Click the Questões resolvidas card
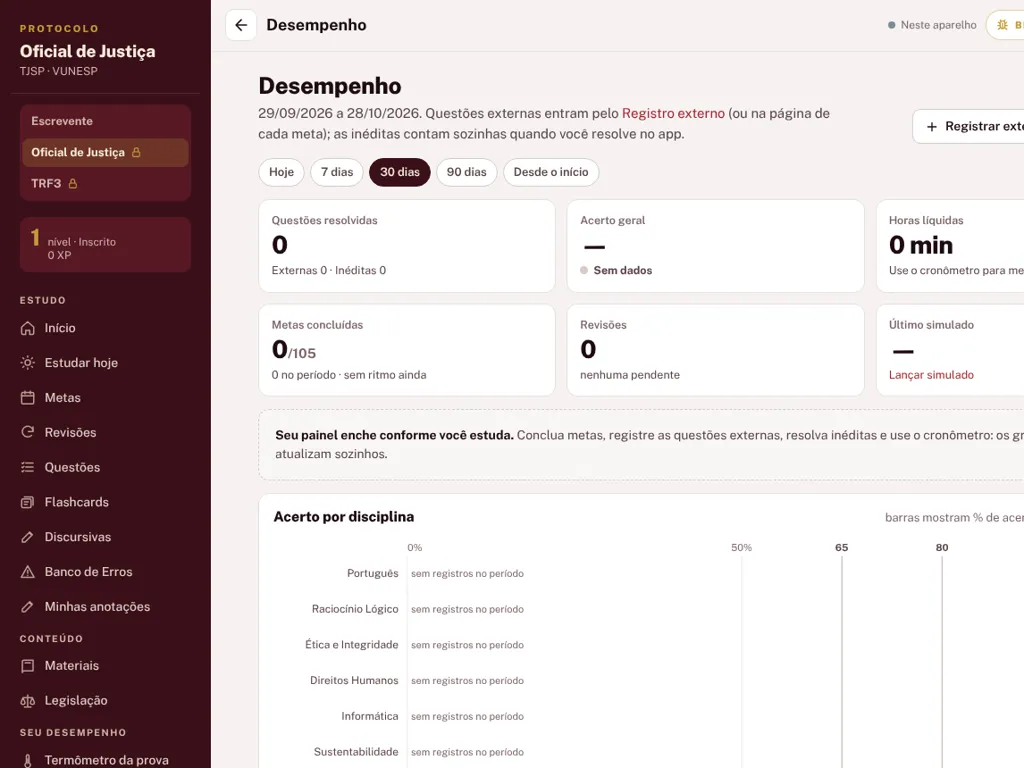Viewport: 1024px width, 768px height. [407, 246]
